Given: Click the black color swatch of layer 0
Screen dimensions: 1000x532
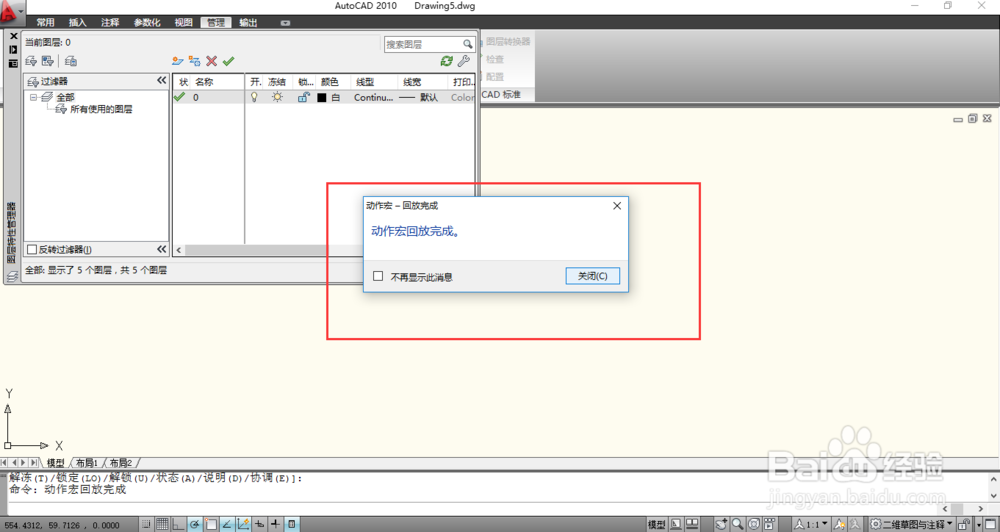Looking at the screenshot, I should click(x=321, y=98).
